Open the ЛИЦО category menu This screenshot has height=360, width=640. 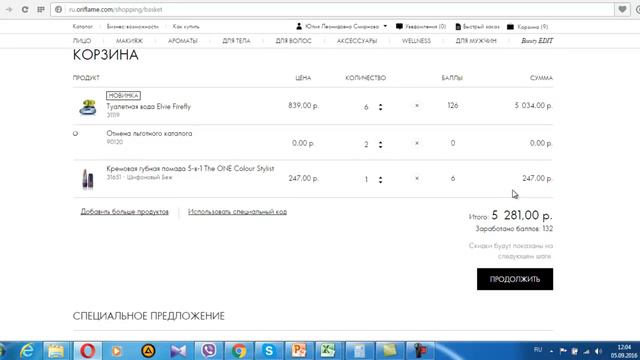(82, 41)
